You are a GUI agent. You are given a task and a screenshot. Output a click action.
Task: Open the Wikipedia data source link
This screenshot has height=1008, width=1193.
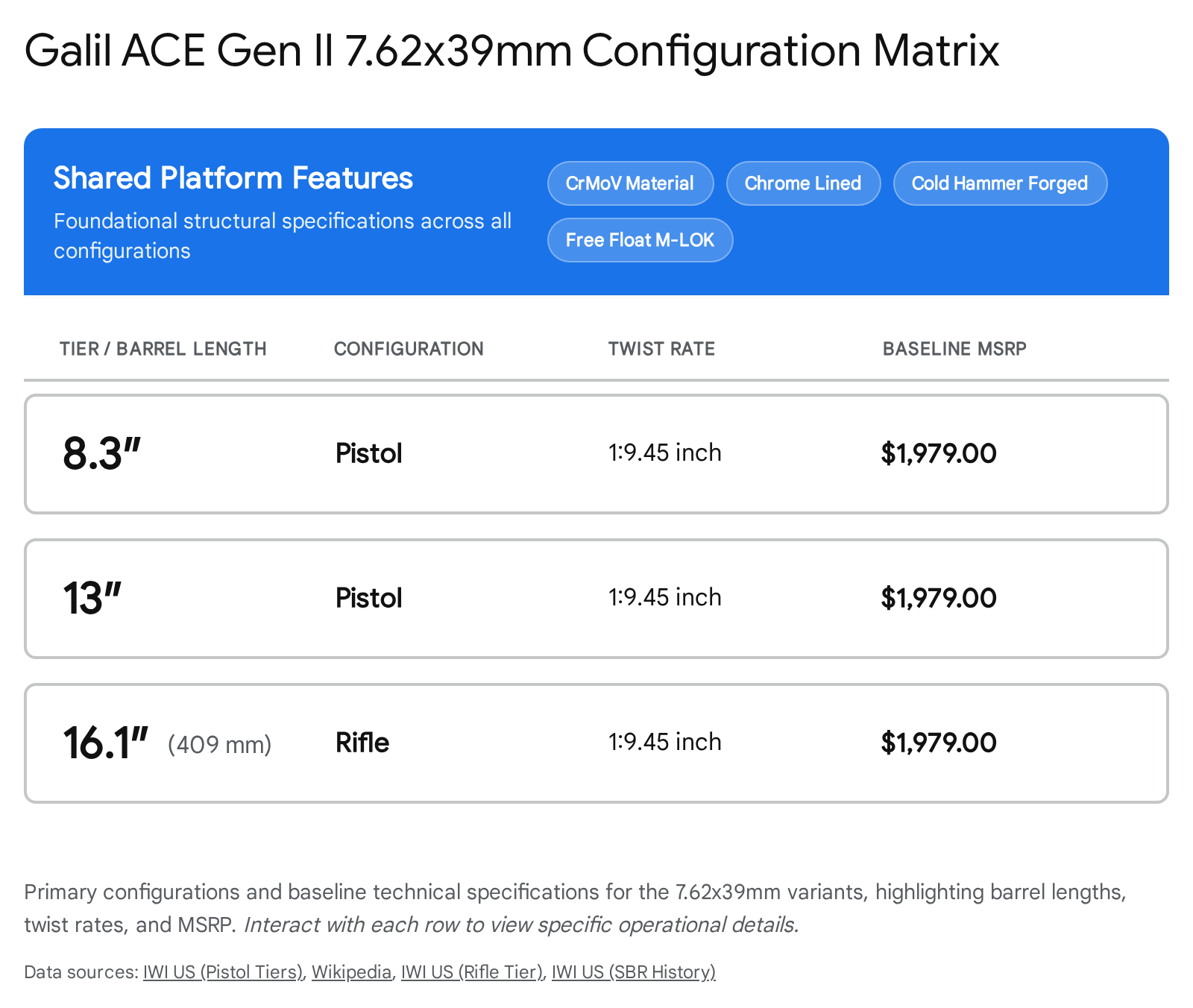352,972
